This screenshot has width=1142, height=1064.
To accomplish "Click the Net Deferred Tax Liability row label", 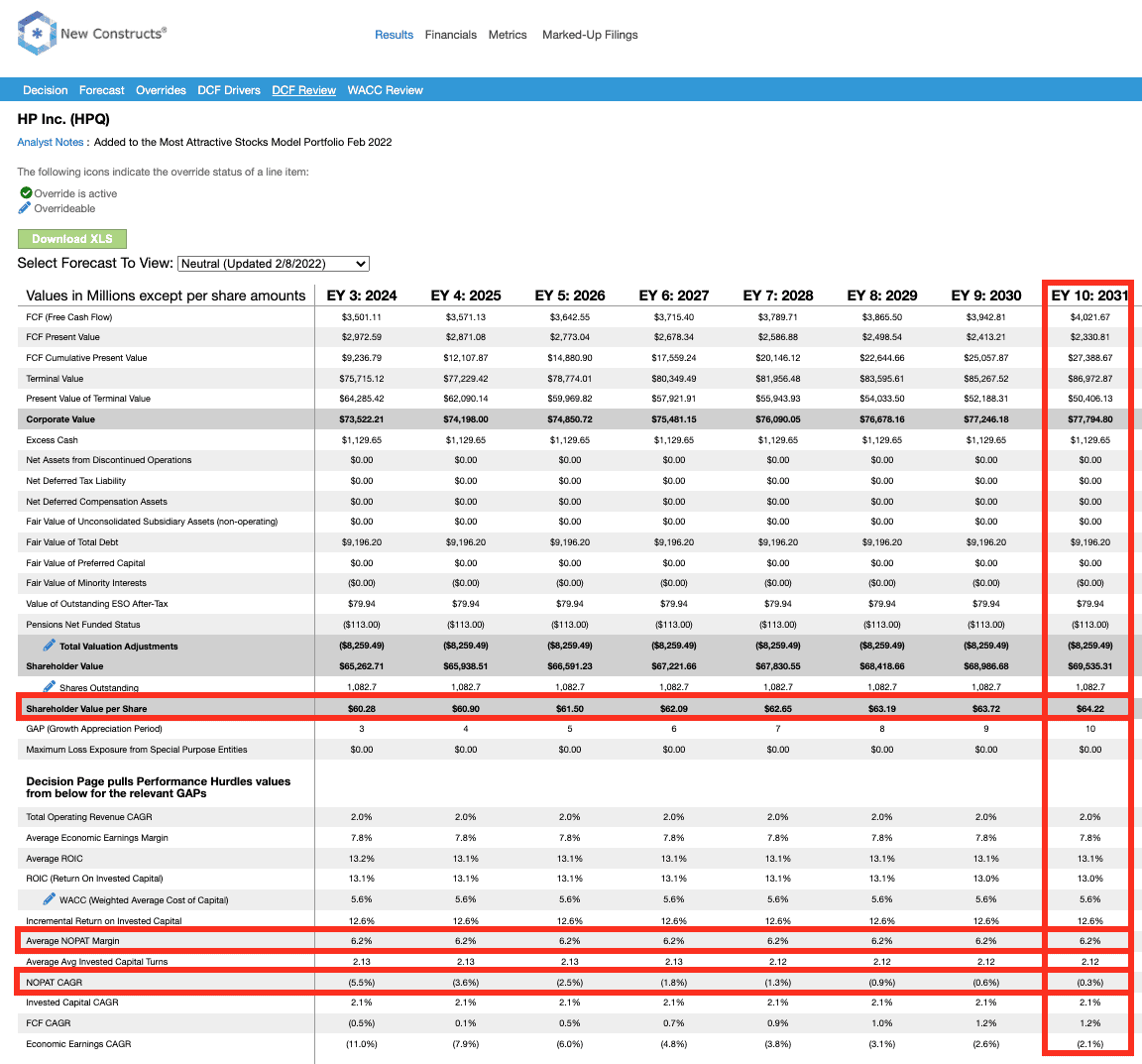I will click(x=75, y=481).
